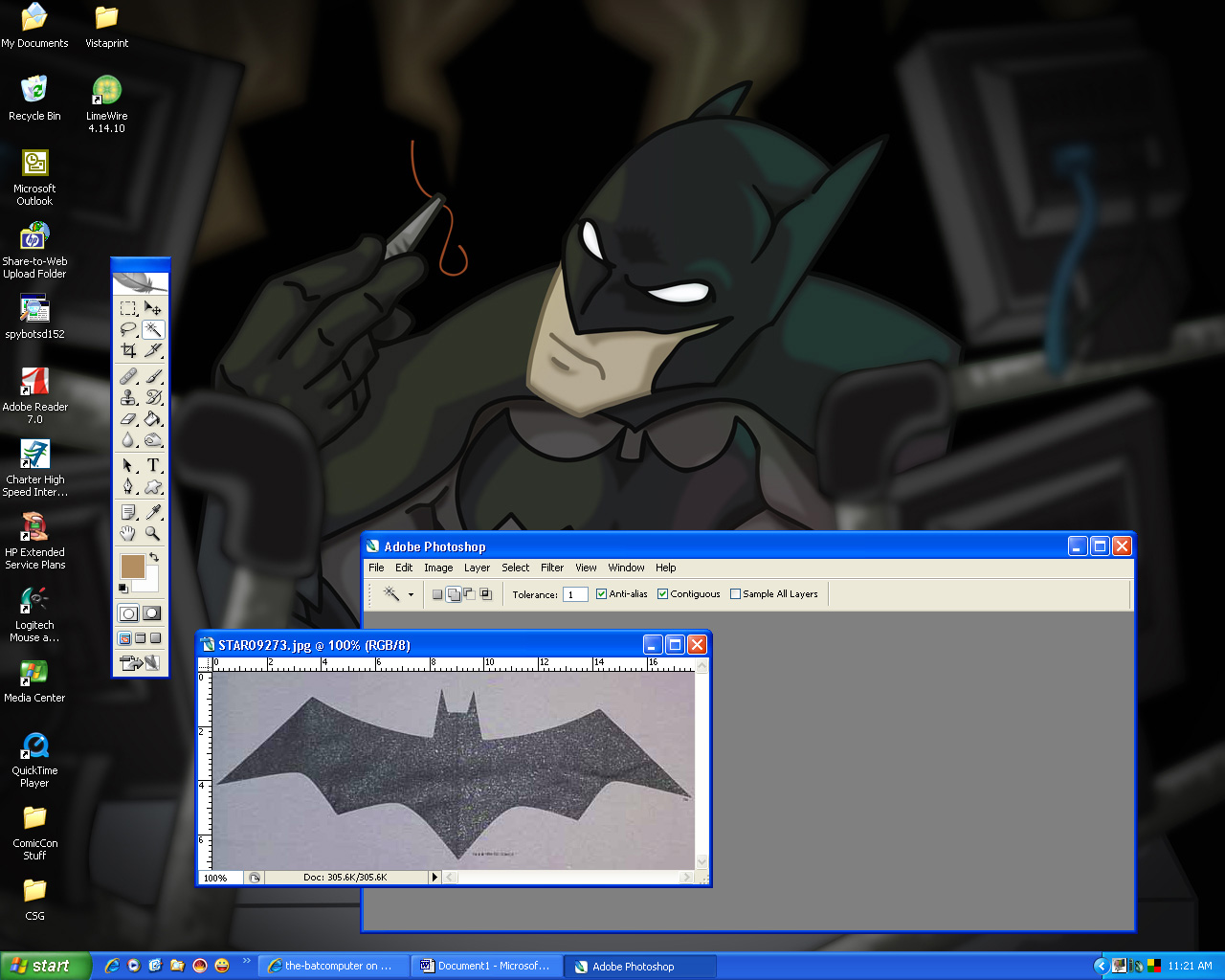Select the Brush tool
Viewport: 1225px width, 980px height.
(153, 376)
